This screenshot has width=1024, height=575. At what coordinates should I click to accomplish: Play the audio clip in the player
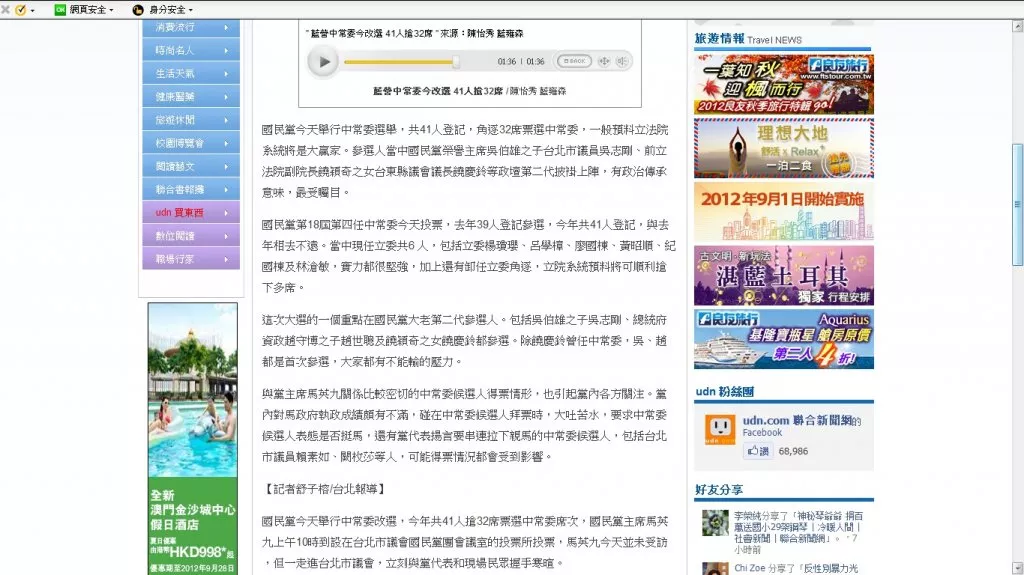point(323,62)
